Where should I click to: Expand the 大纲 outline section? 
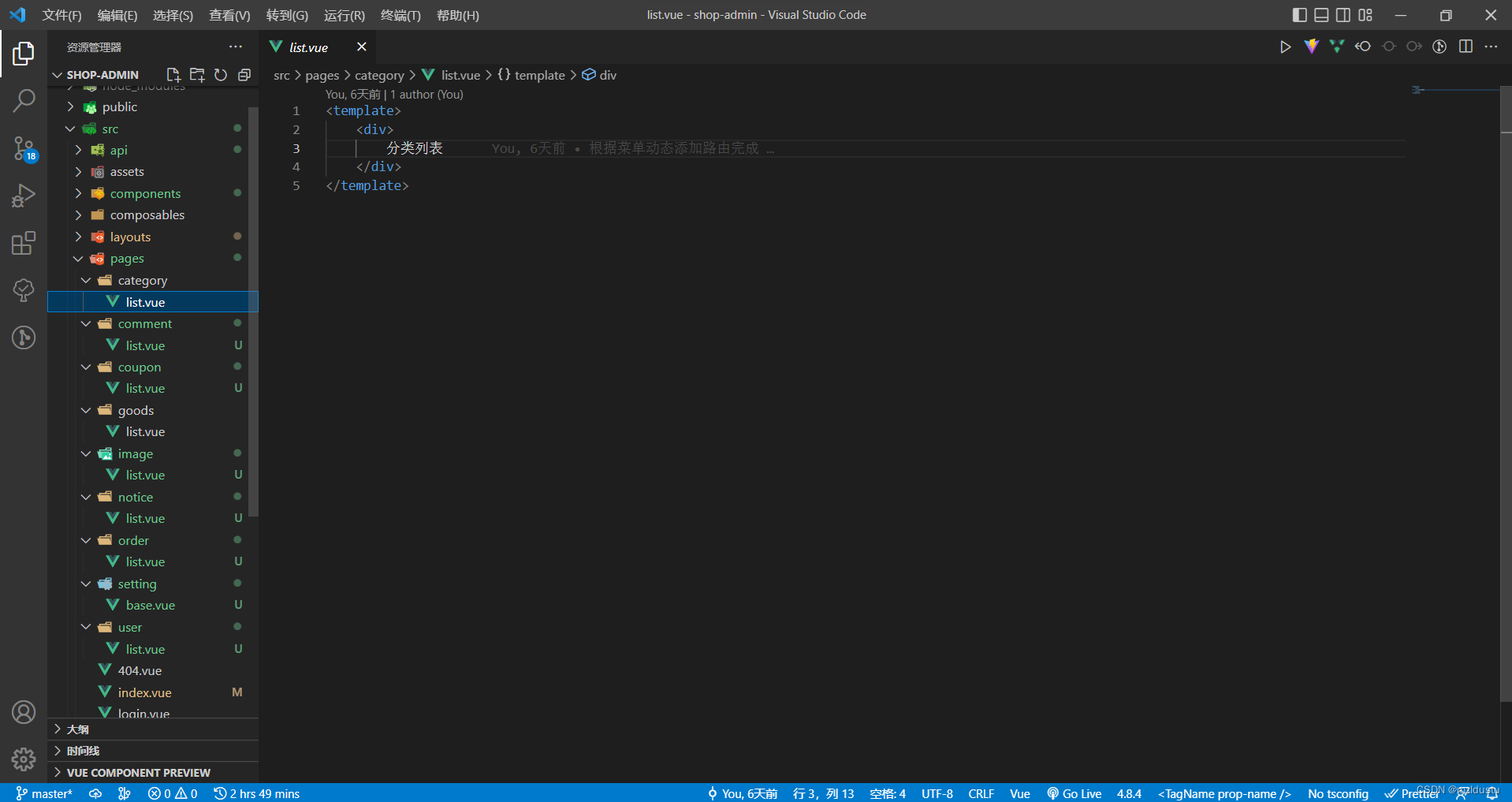(x=153, y=729)
